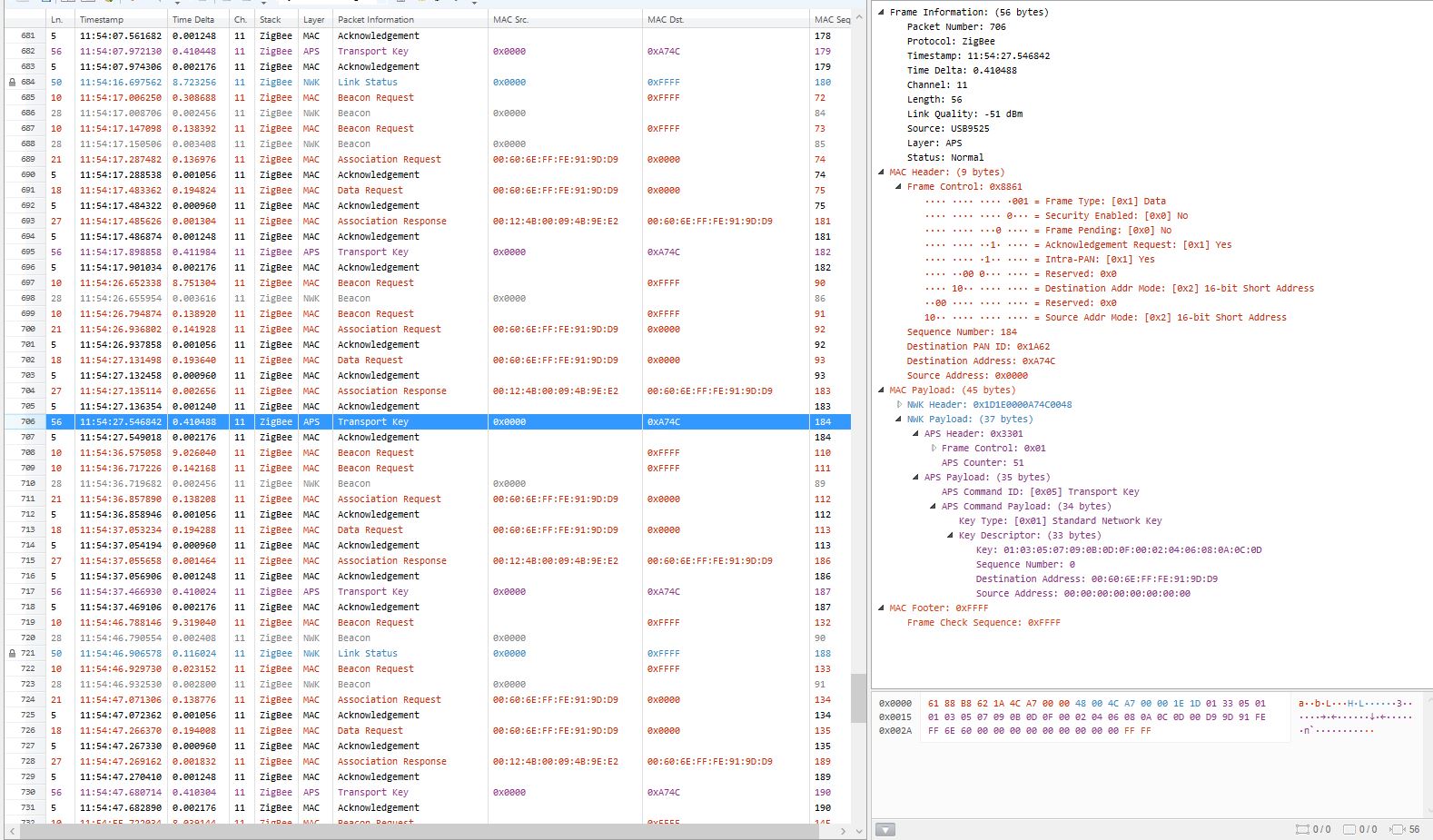Click the Destination PAN ID 0x1A62 field
Screen dimensions: 1433x840
(978, 346)
